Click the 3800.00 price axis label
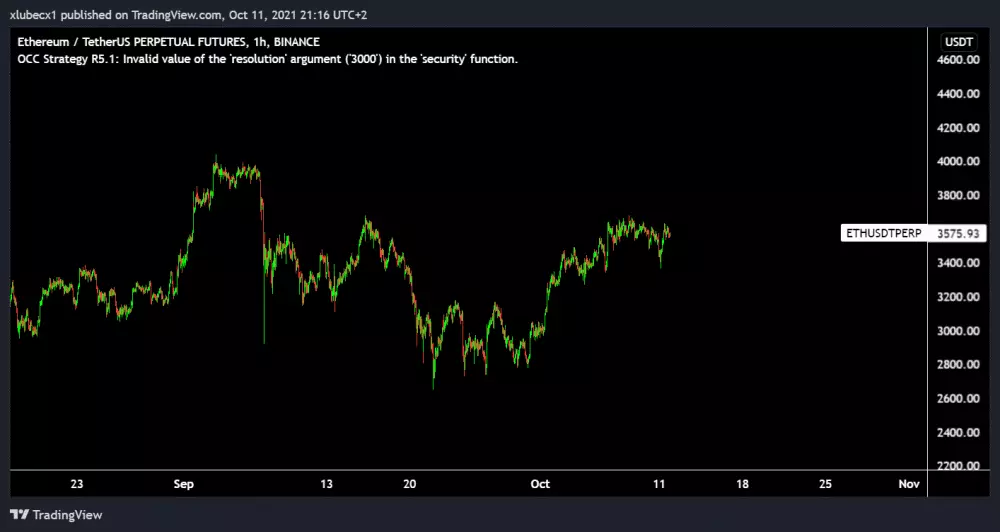 click(x=959, y=195)
